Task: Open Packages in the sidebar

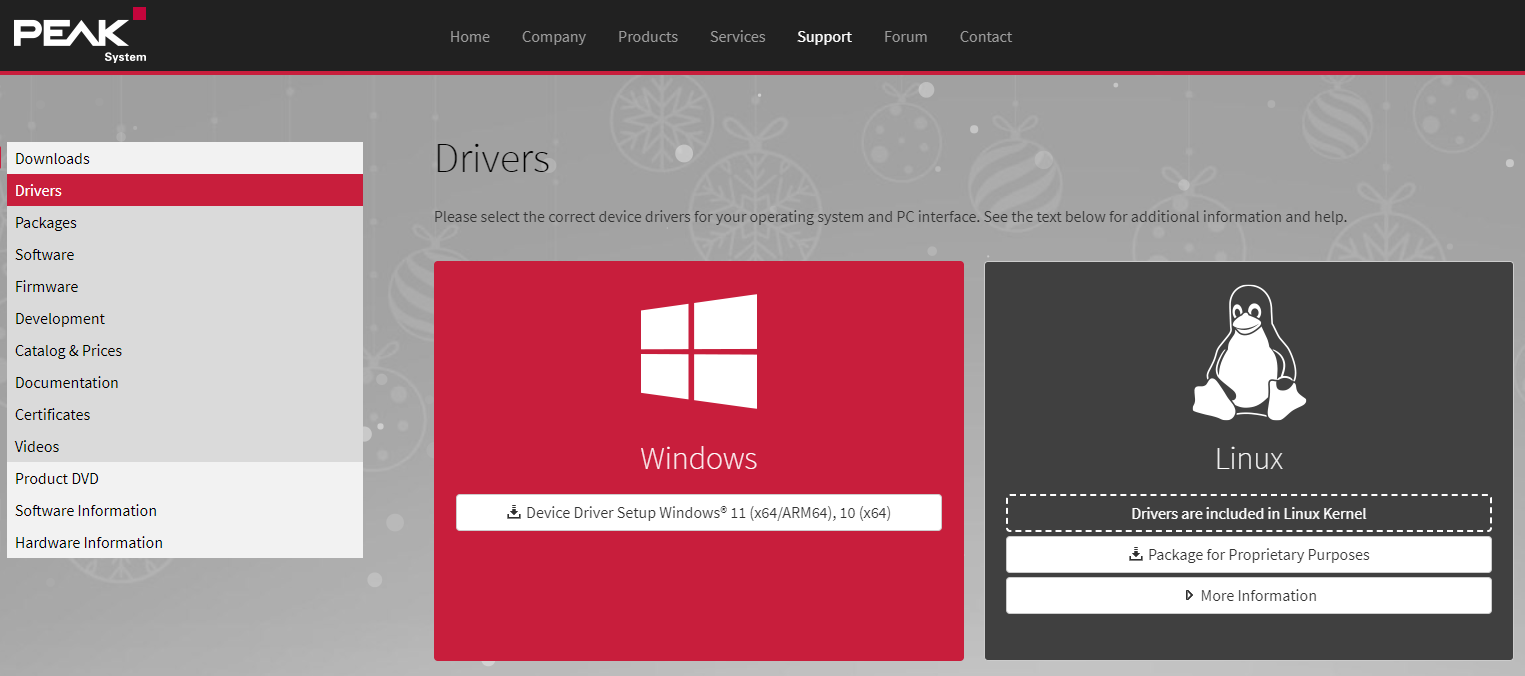Action: pos(185,222)
